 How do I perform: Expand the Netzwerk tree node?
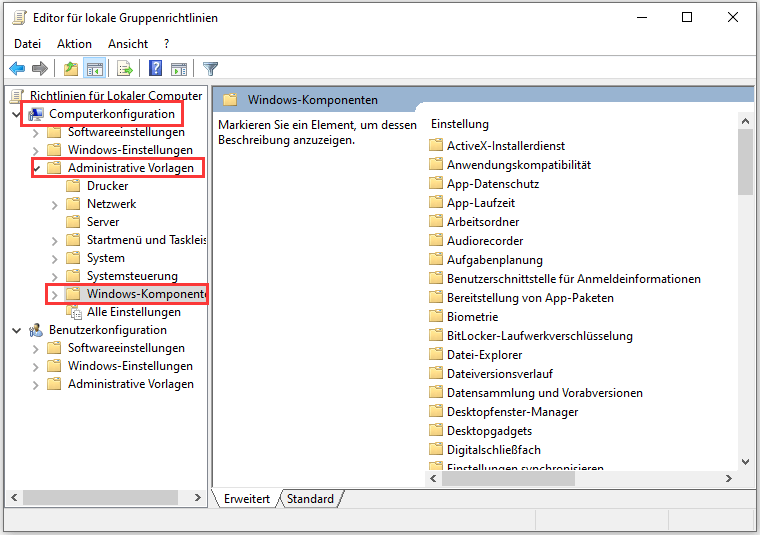coord(54,205)
